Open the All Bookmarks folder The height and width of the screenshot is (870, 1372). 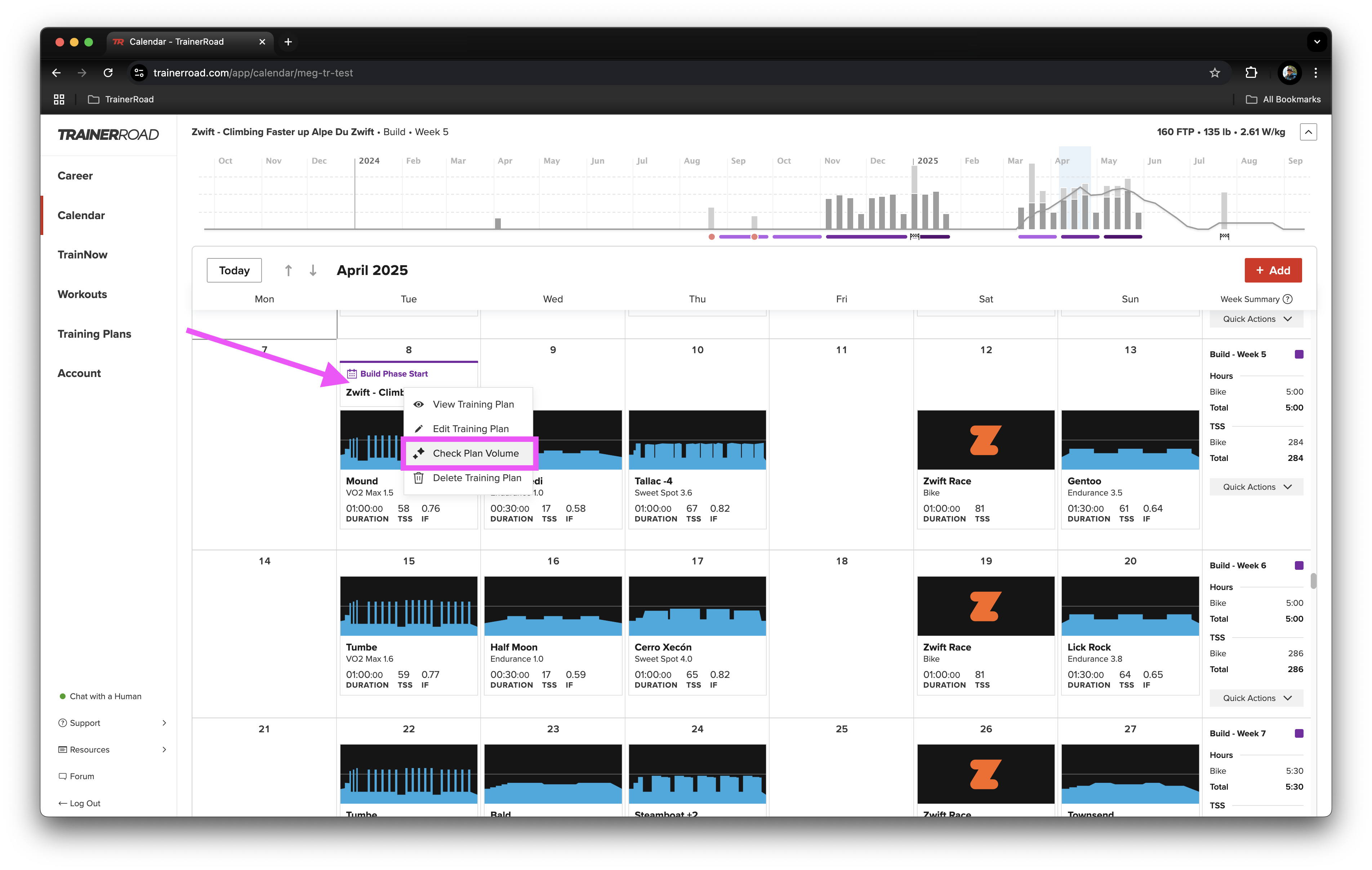[1283, 99]
